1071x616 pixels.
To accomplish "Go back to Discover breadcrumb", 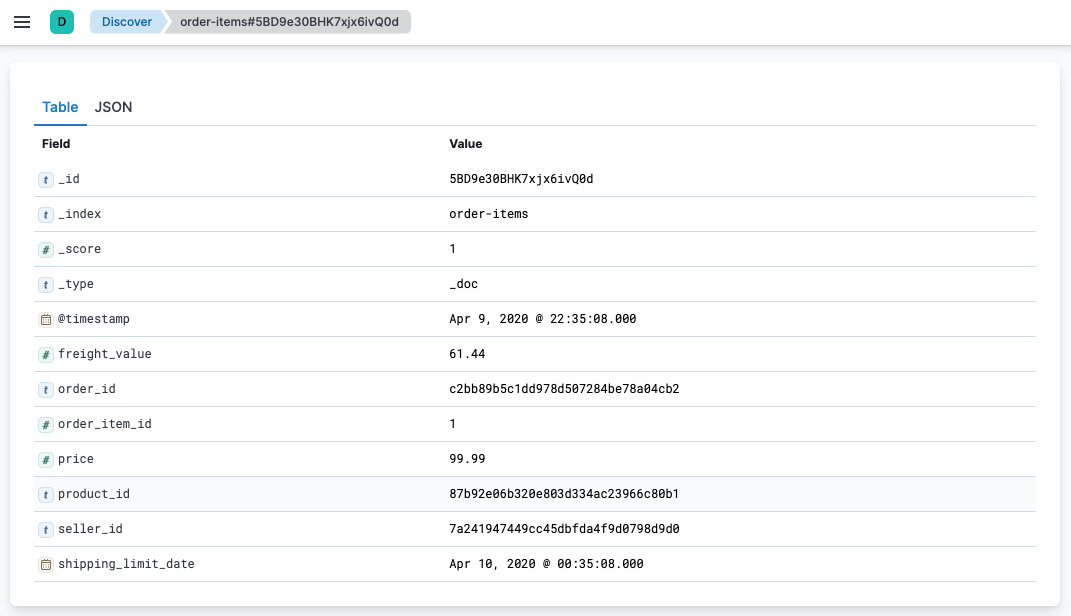I will pos(126,21).
